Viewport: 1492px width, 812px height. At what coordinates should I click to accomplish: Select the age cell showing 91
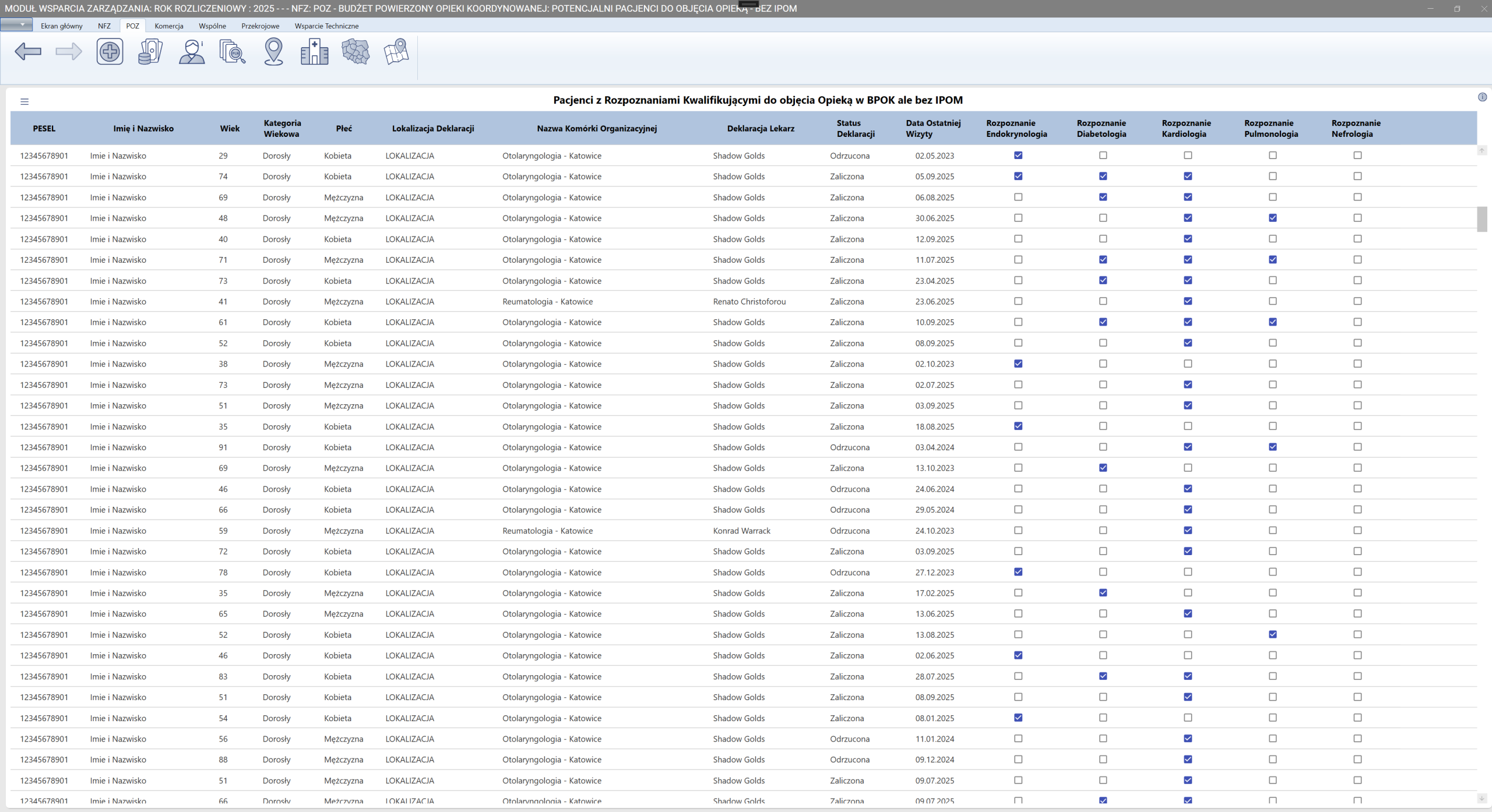point(223,447)
